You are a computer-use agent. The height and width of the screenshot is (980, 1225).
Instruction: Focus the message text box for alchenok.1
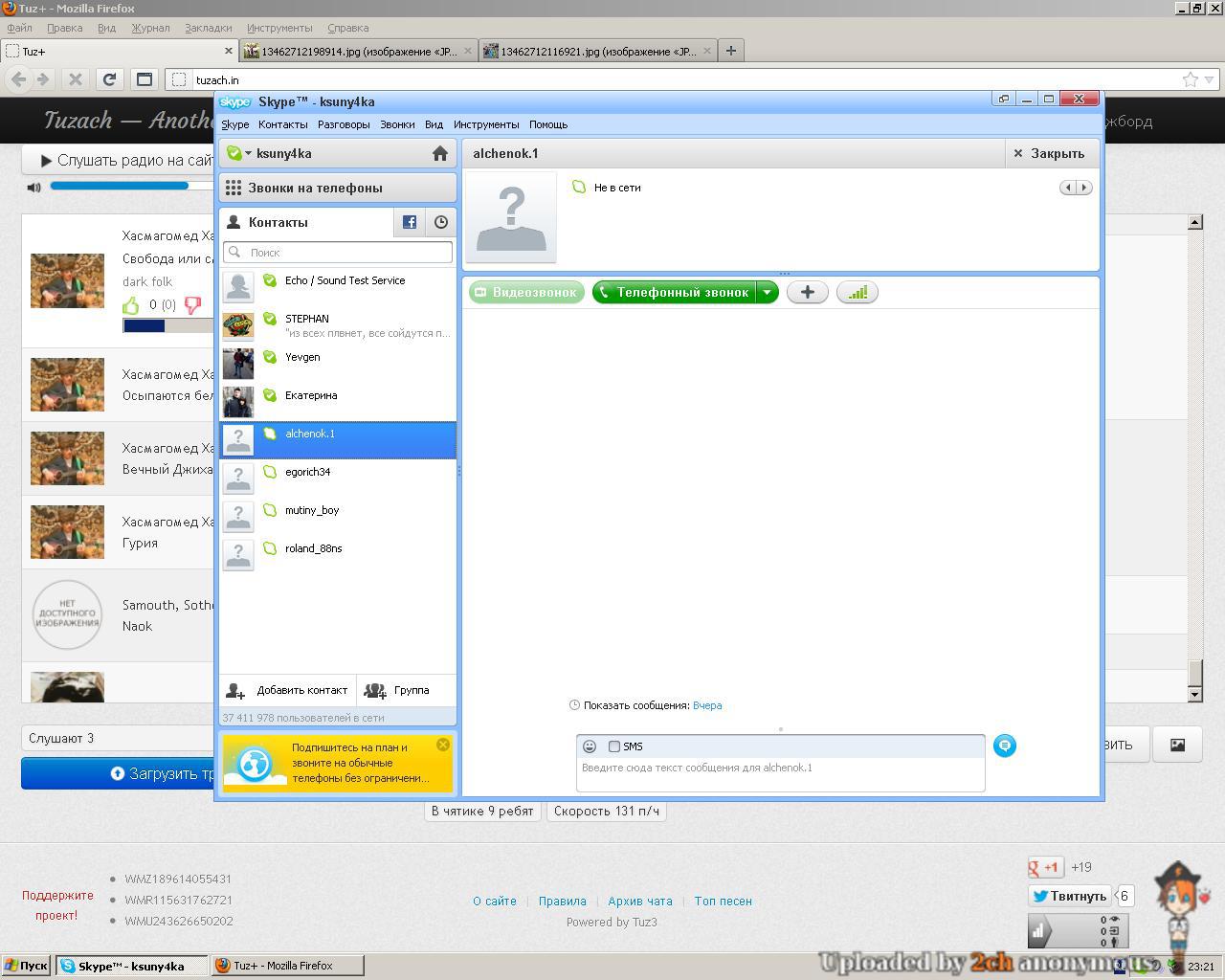[x=781, y=774]
